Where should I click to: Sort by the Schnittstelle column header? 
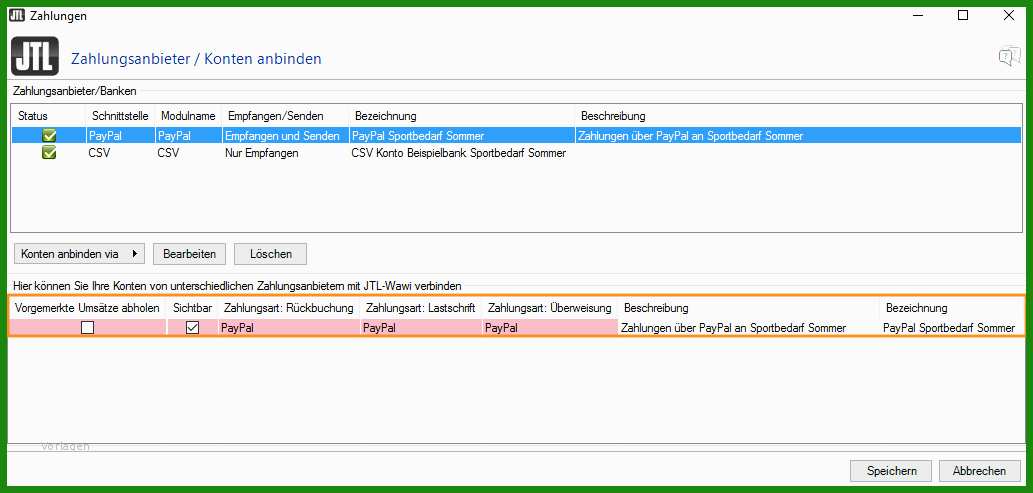pyautogui.click(x=121, y=116)
